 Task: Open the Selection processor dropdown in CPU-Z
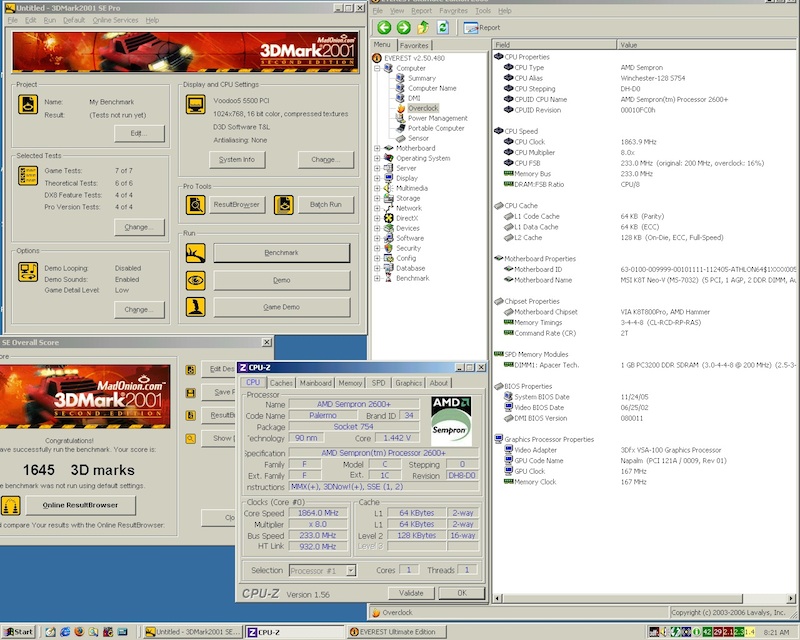(351, 571)
